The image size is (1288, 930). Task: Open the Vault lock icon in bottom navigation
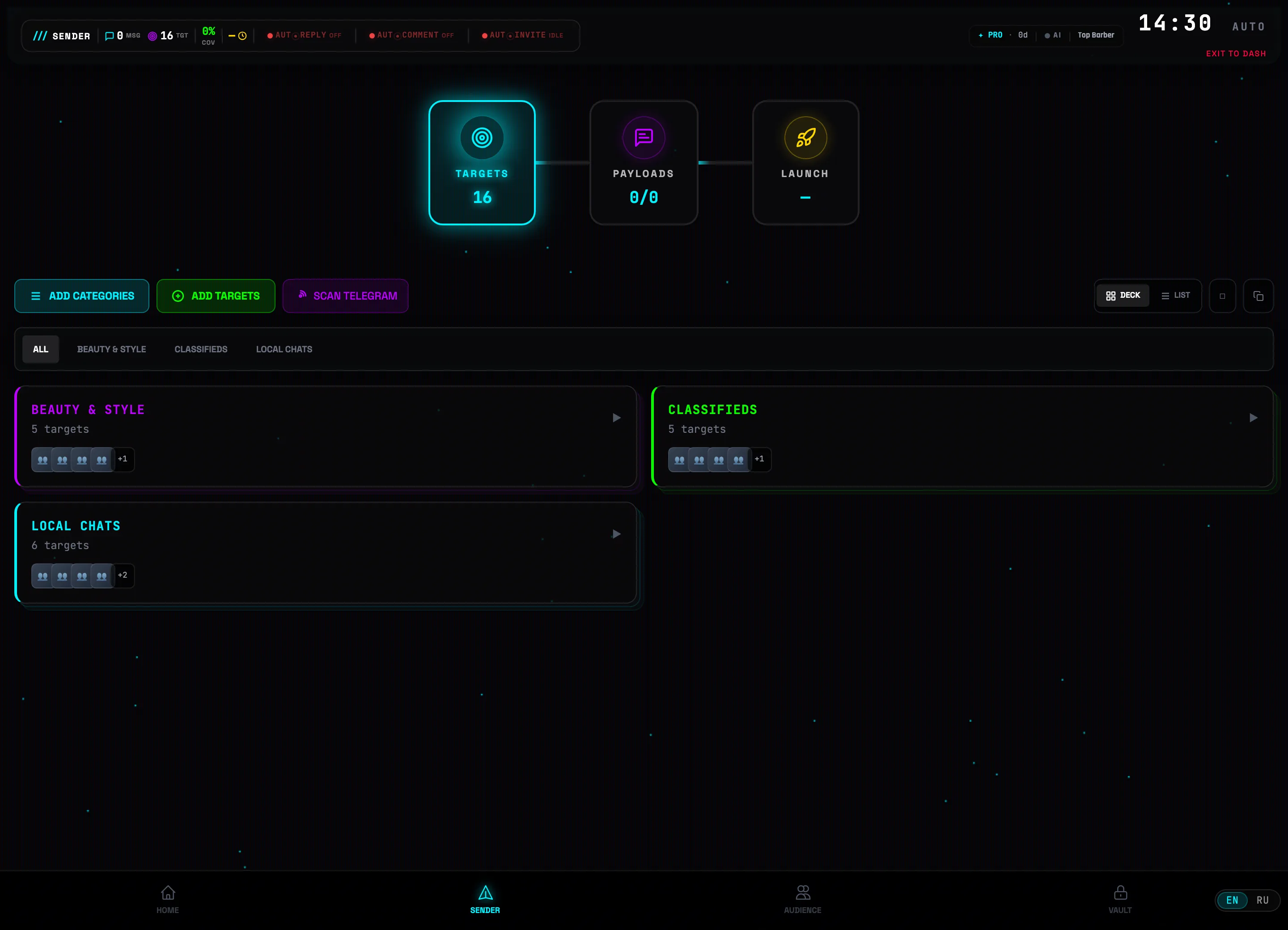pyautogui.click(x=1120, y=892)
